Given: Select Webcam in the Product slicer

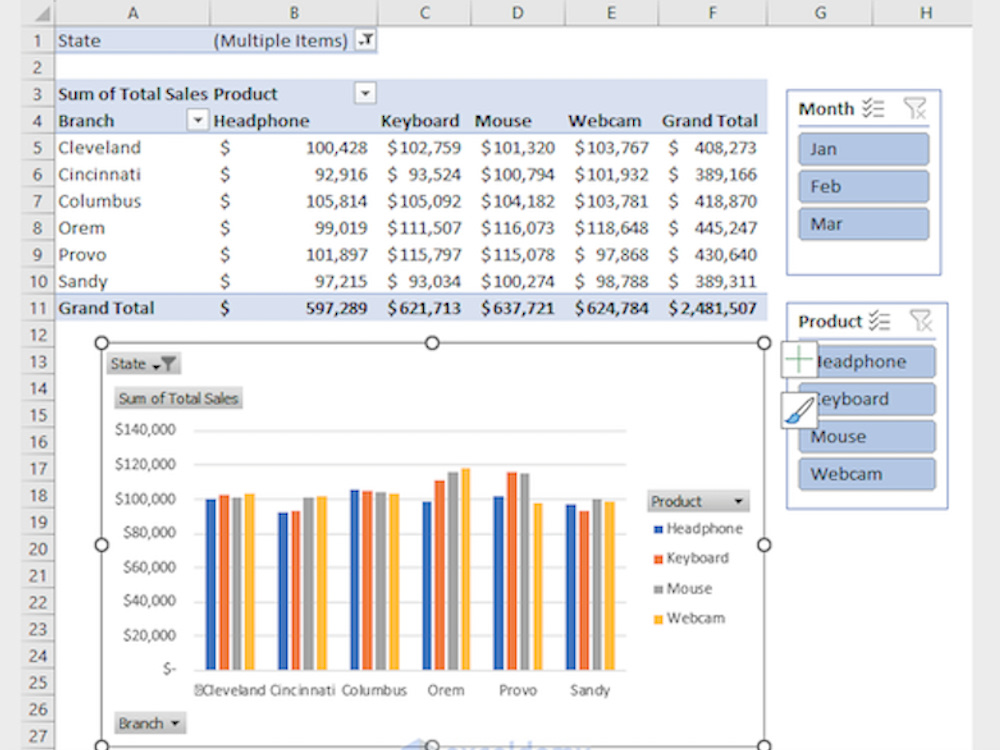Looking at the screenshot, I should click(x=867, y=474).
